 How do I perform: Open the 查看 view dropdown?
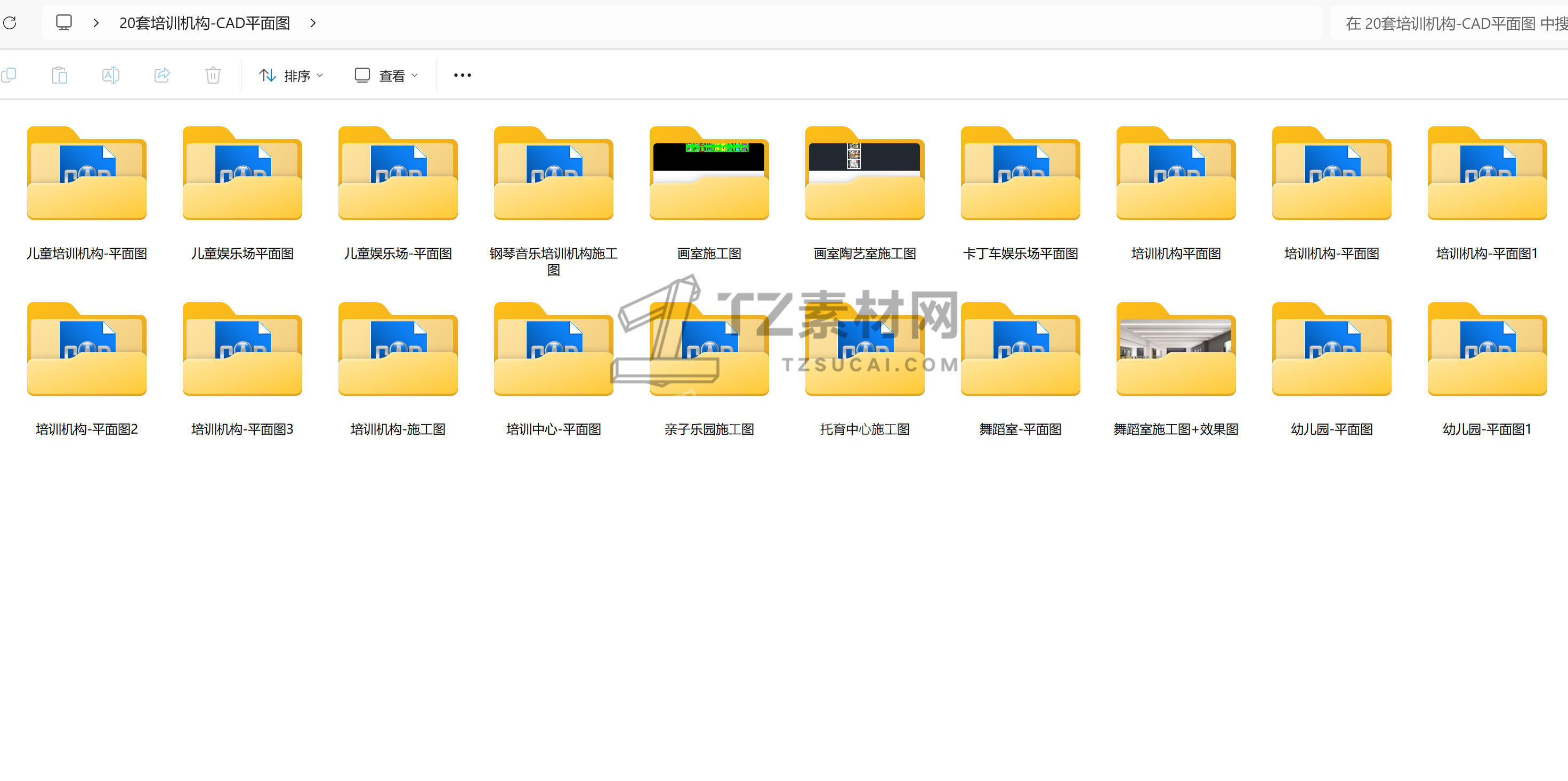click(386, 76)
